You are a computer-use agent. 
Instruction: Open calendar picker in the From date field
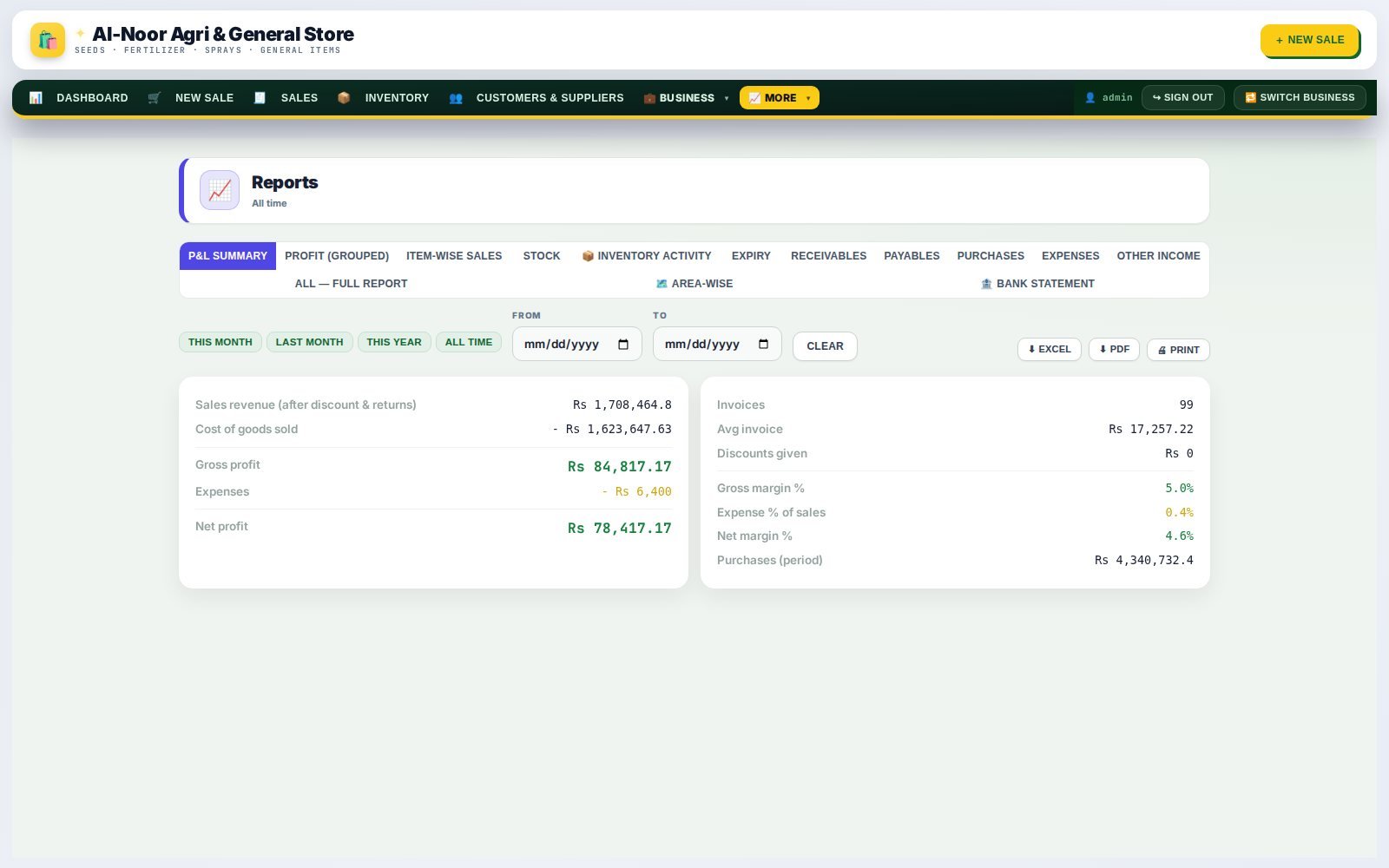coord(623,345)
